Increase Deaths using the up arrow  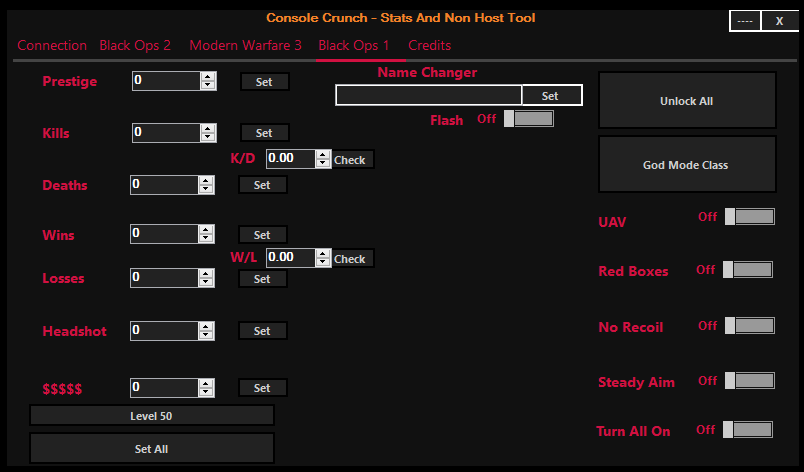206,181
